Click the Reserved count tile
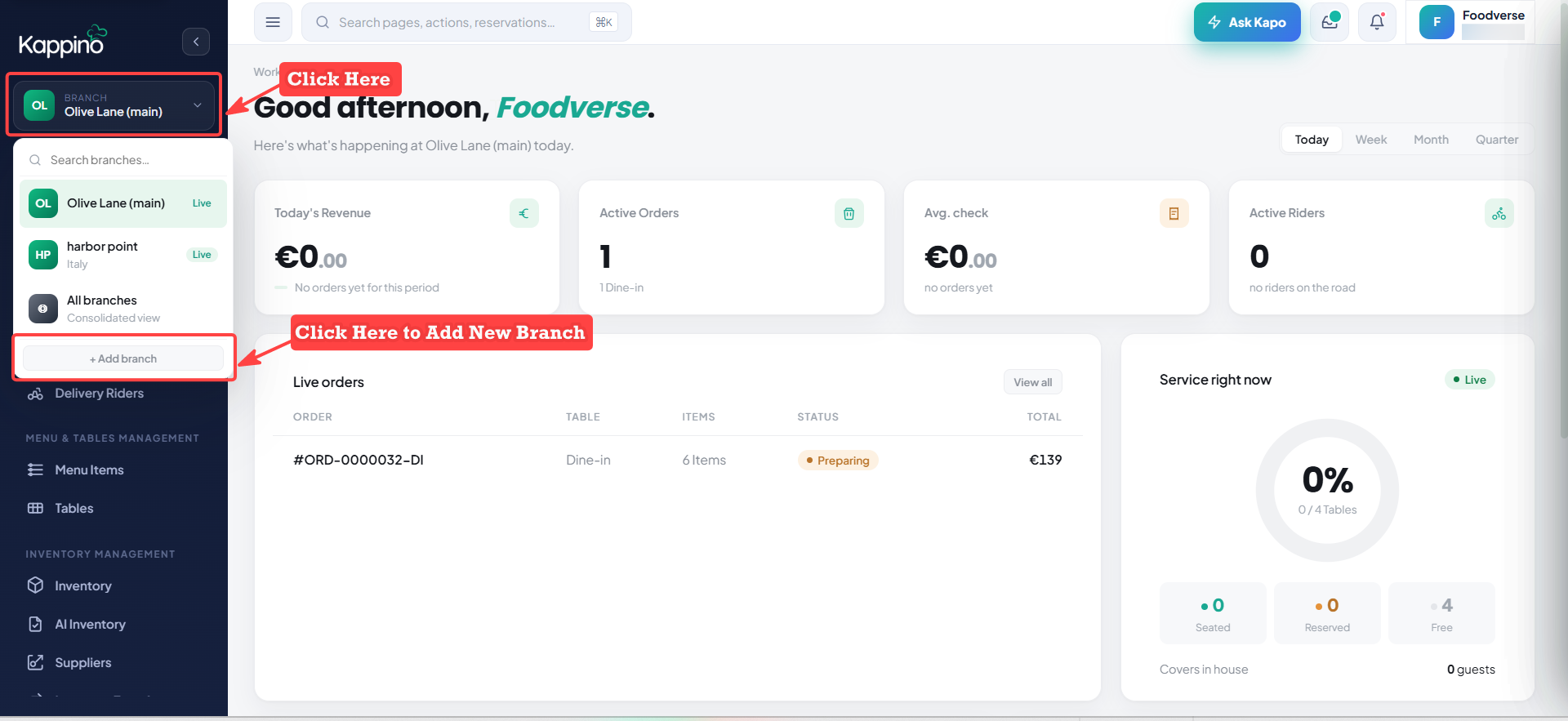This screenshot has width=1568, height=721. coord(1327,613)
